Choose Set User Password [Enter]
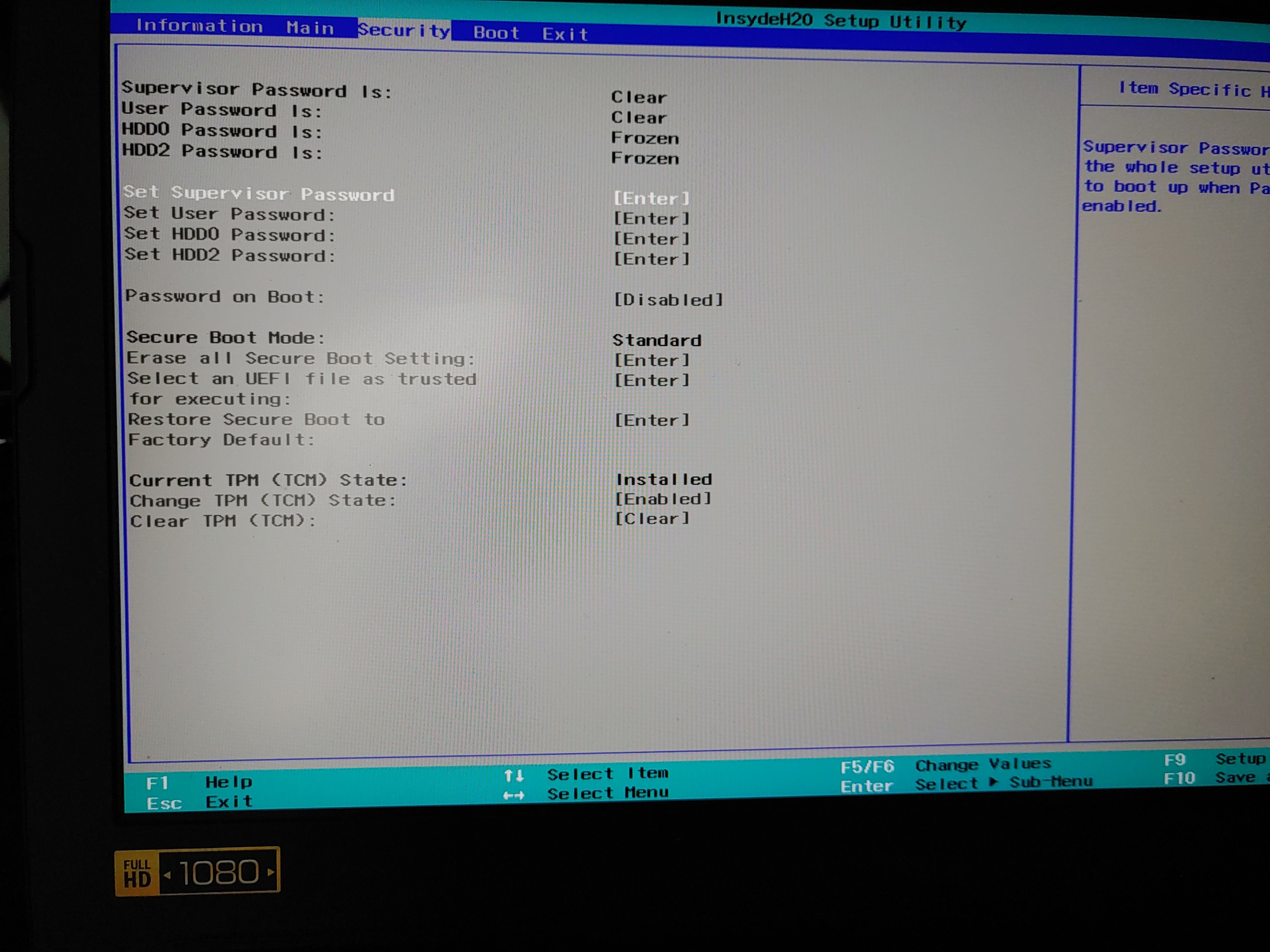Screen dimensions: 1270x952 (x=651, y=218)
